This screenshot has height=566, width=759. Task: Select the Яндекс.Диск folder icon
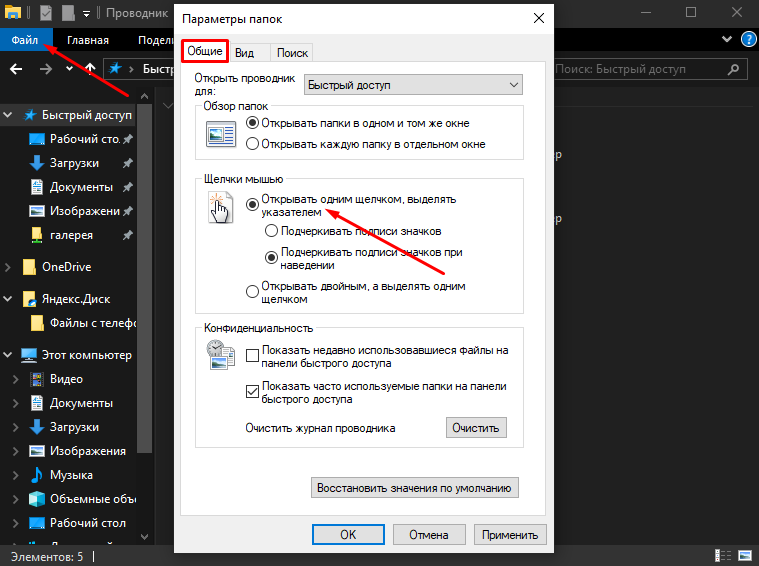click(x=30, y=299)
